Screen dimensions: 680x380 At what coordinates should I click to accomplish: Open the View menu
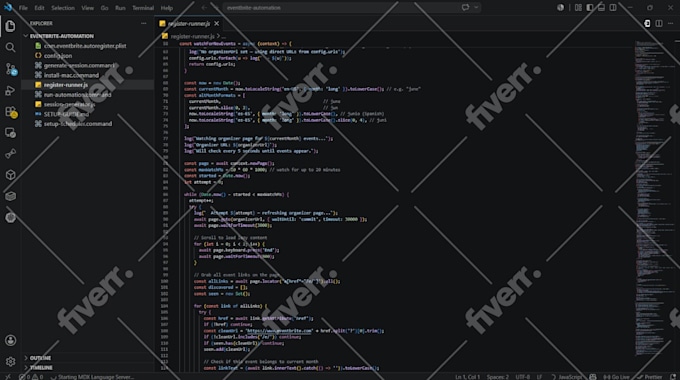tap(87, 8)
